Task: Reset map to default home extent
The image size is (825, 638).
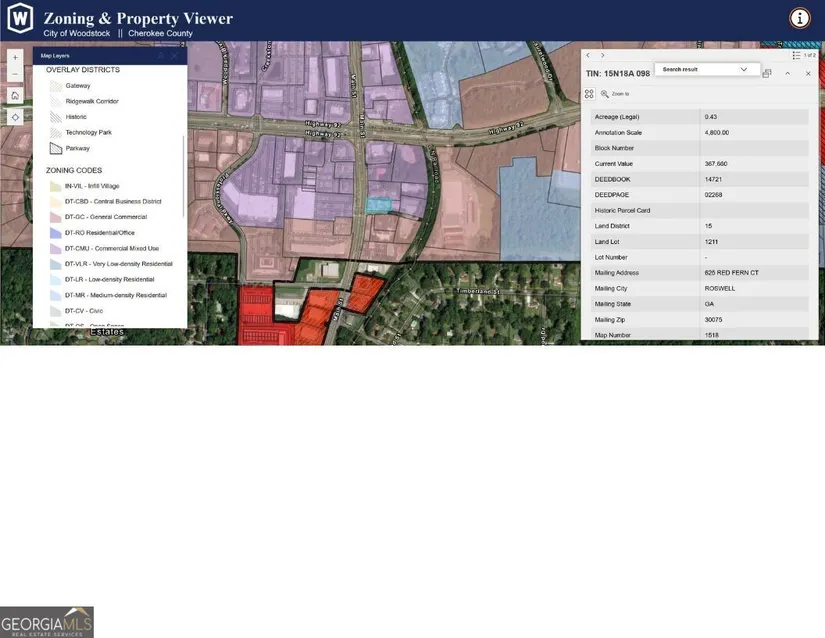Action: 15,96
